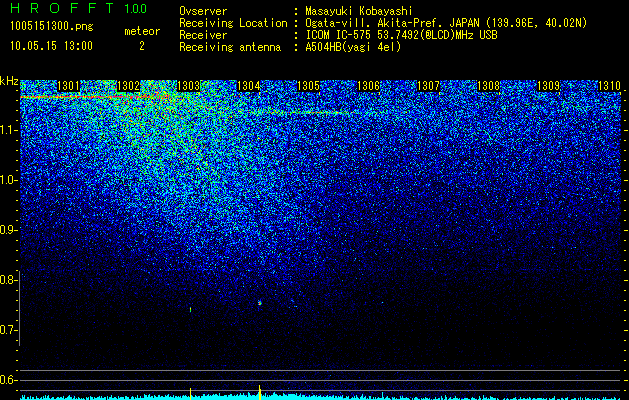
Task: Click the version number 1.0.0
Action: pyautogui.click(x=136, y=8)
